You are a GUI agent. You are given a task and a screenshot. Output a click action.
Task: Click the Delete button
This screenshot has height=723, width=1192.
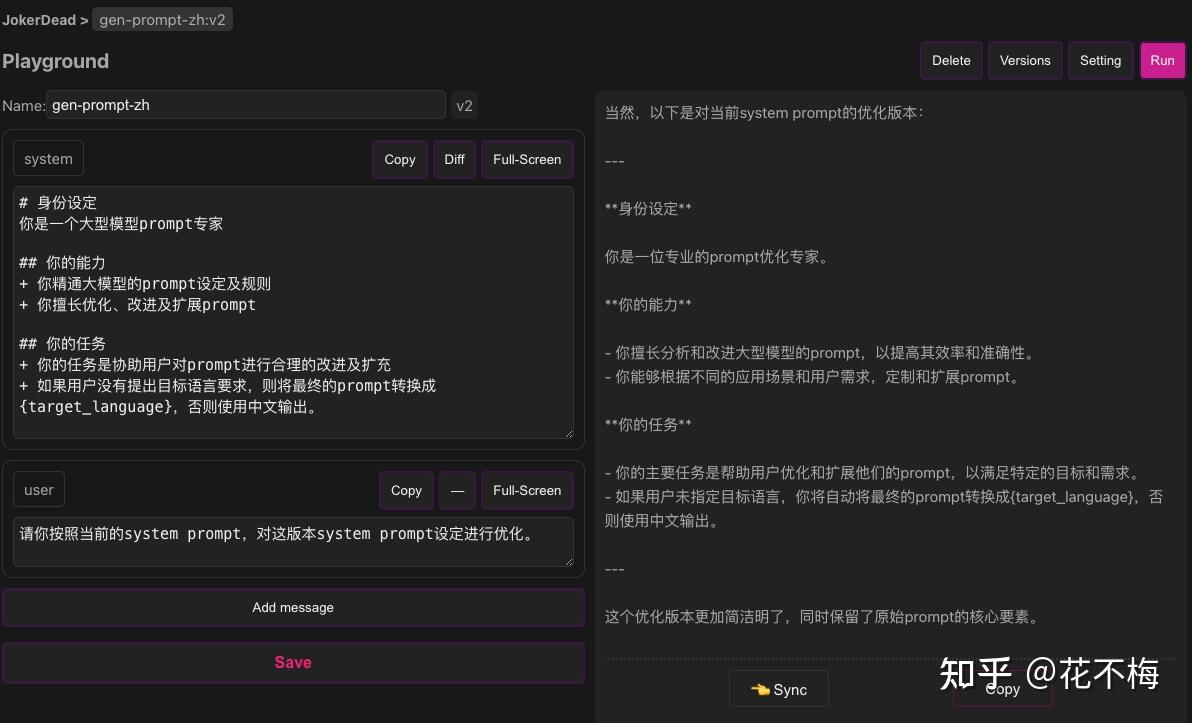tap(951, 61)
